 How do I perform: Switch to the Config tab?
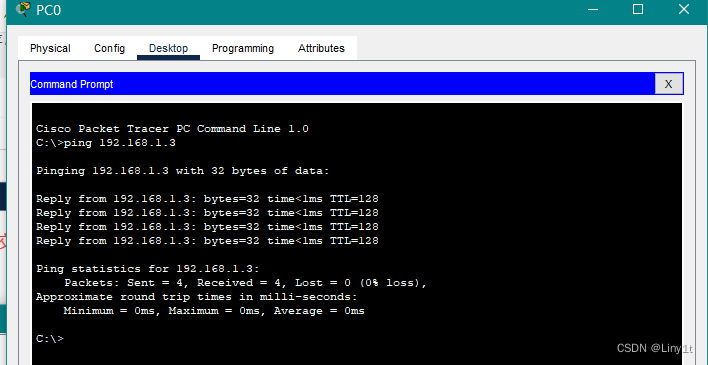[109, 48]
